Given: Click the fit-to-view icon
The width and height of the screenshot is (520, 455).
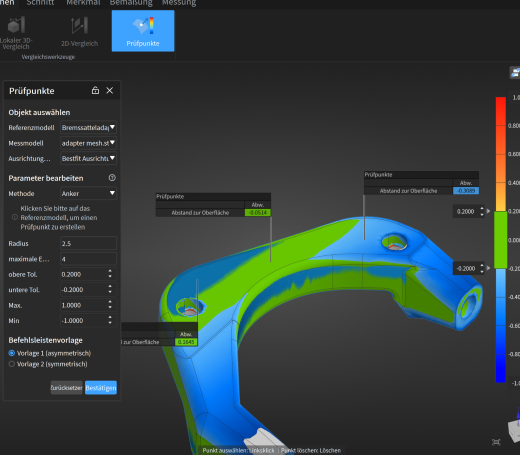Looking at the screenshot, I should coord(496,442).
